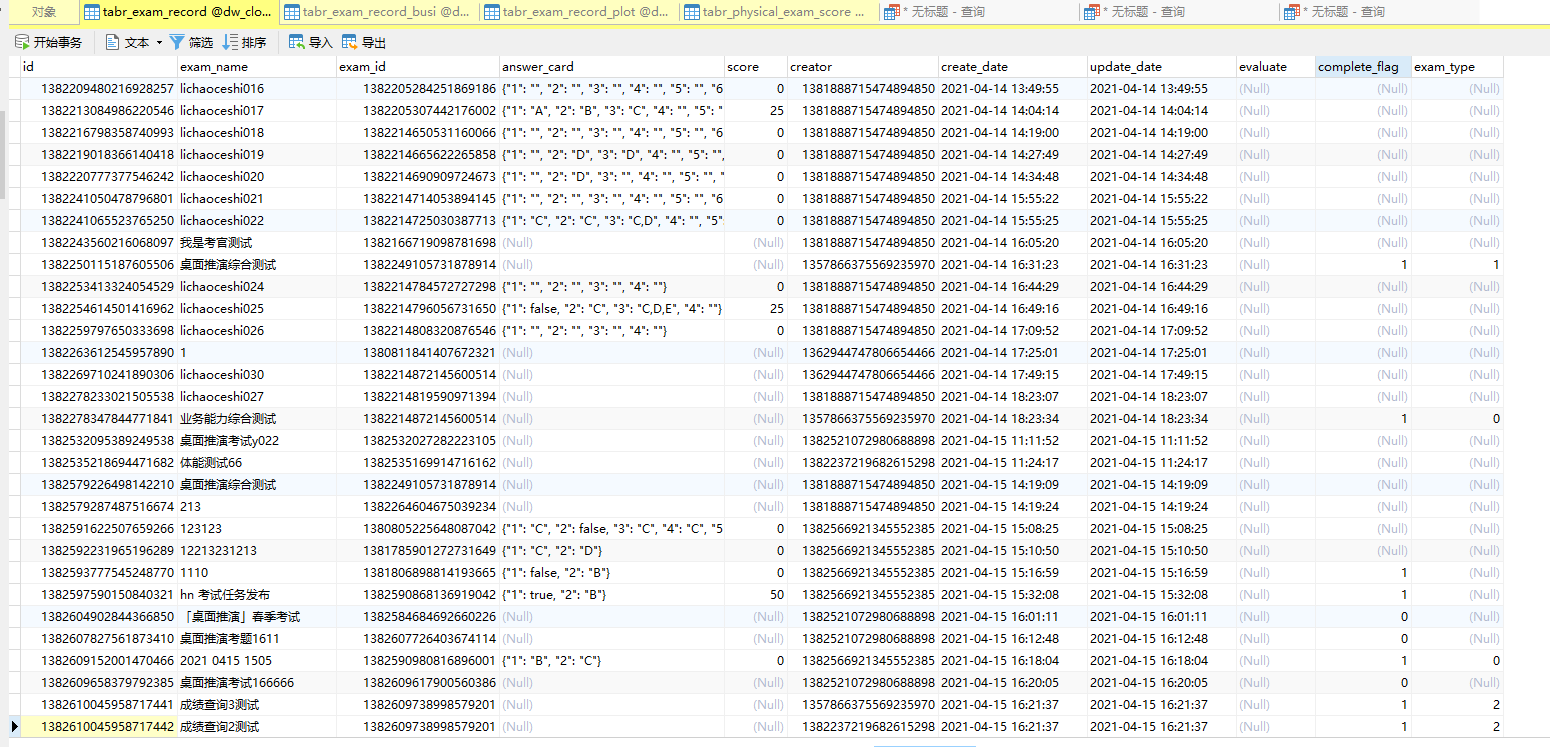The height and width of the screenshot is (747, 1550).
Task: Select the score column header
Action: [756, 67]
